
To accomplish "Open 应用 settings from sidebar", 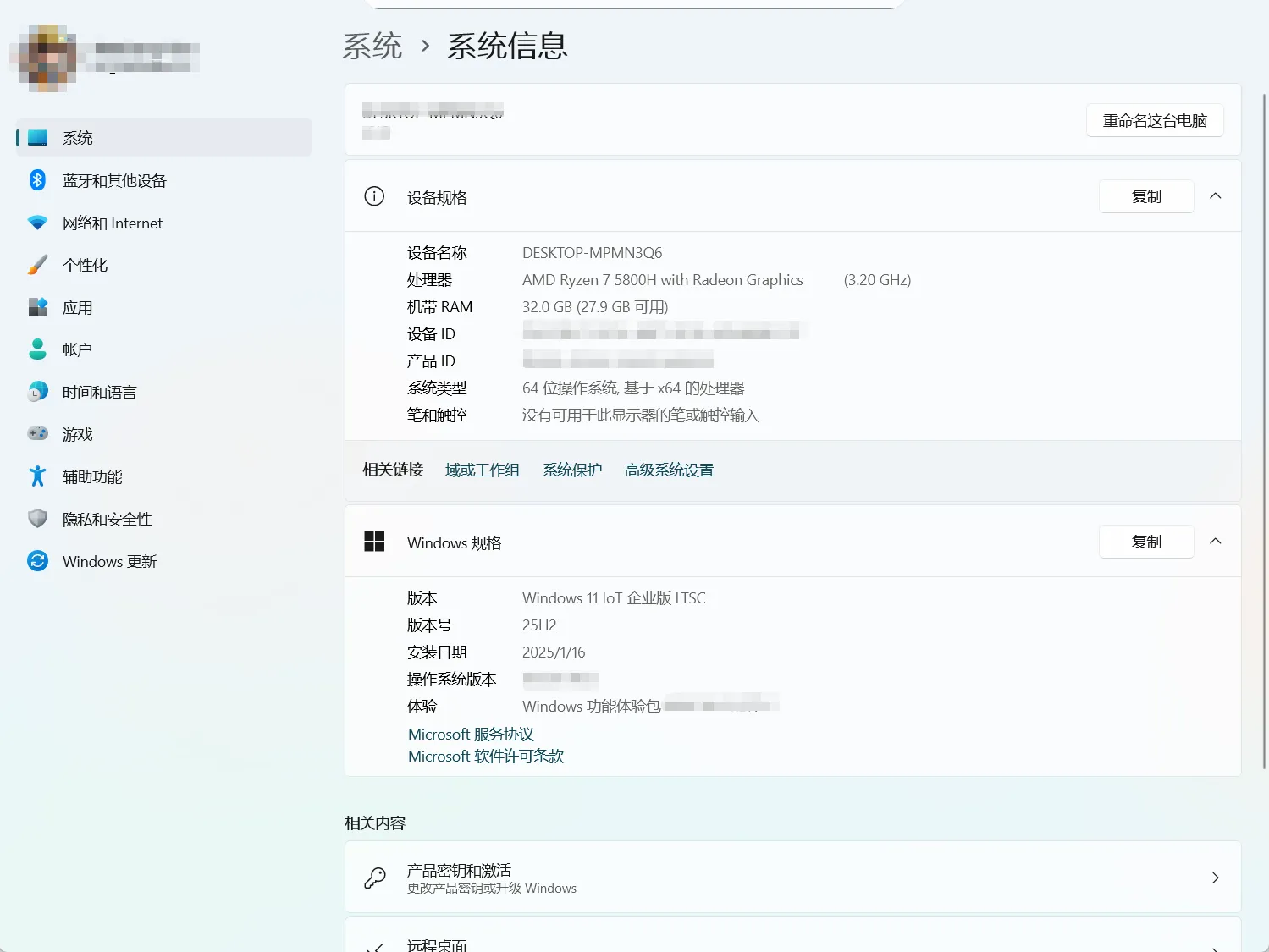I will click(77, 307).
